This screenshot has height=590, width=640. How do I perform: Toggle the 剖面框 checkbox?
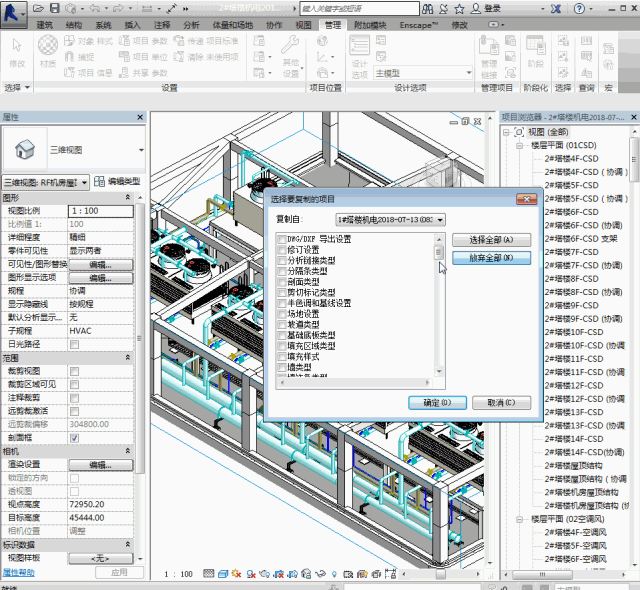[x=74, y=438]
